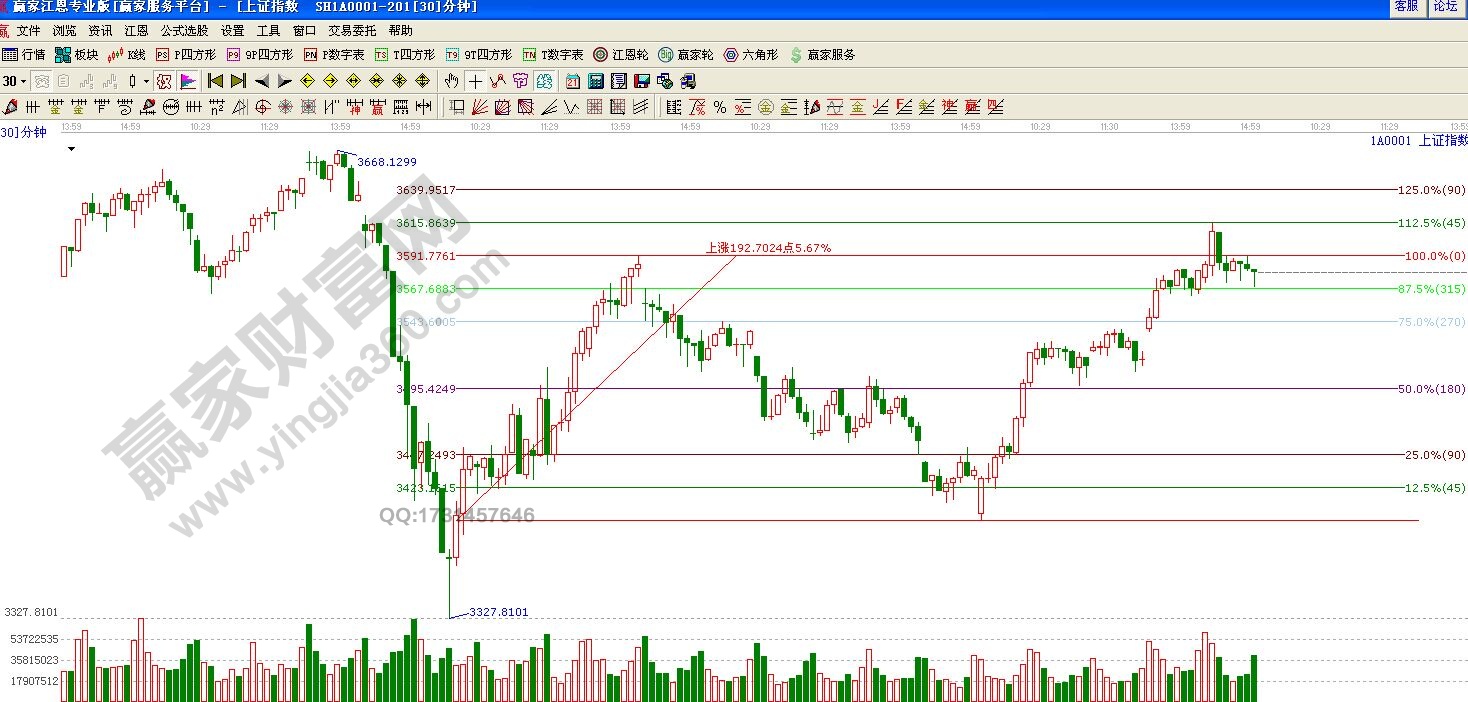Click the calendar icon showing 21
This screenshot has height=702, width=1468.
[x=573, y=81]
